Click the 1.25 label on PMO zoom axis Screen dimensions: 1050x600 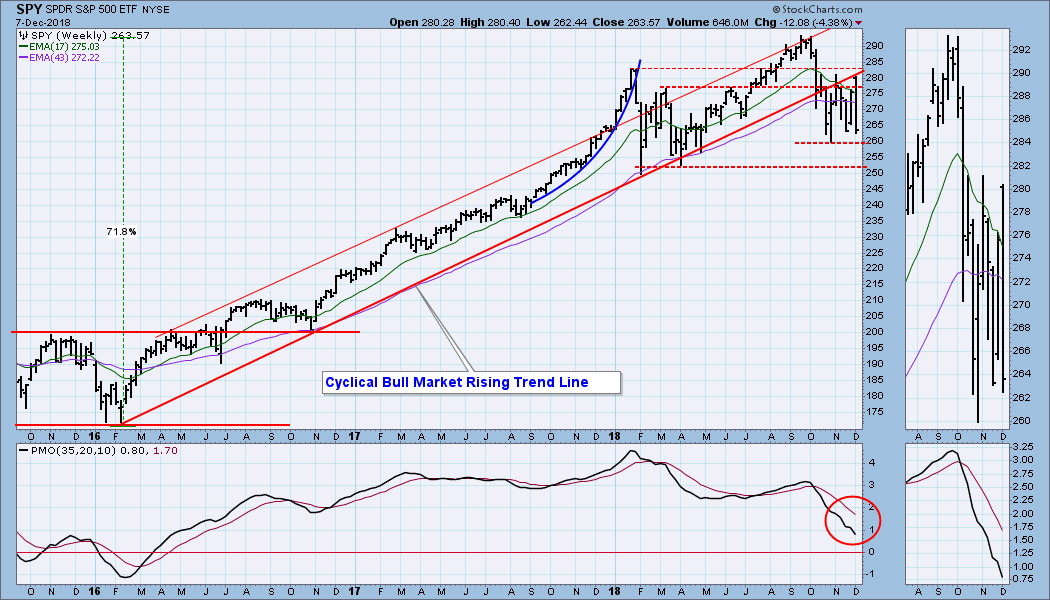[x=1021, y=552]
